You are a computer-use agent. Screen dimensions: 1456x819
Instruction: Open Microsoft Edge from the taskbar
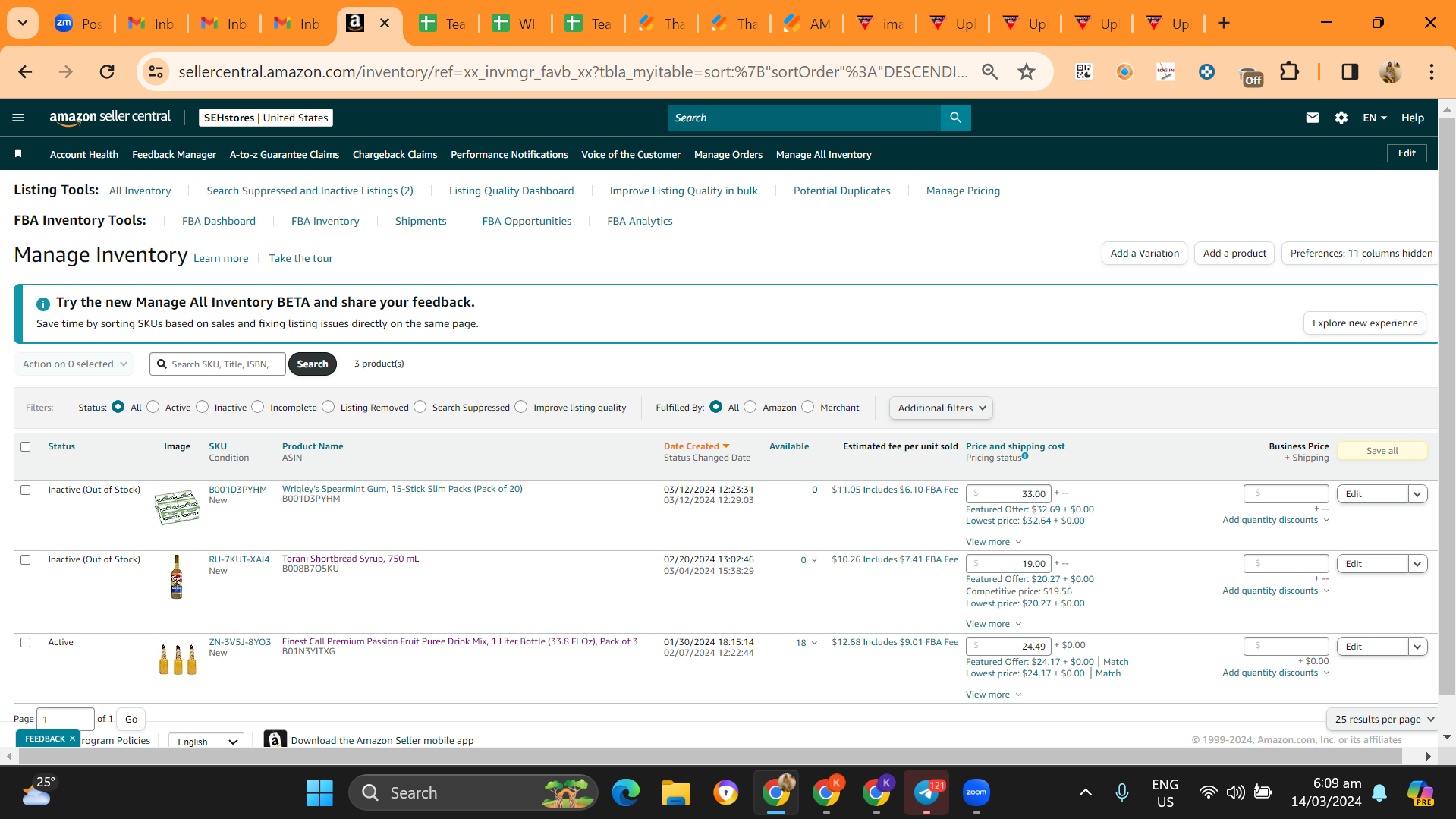click(x=626, y=792)
